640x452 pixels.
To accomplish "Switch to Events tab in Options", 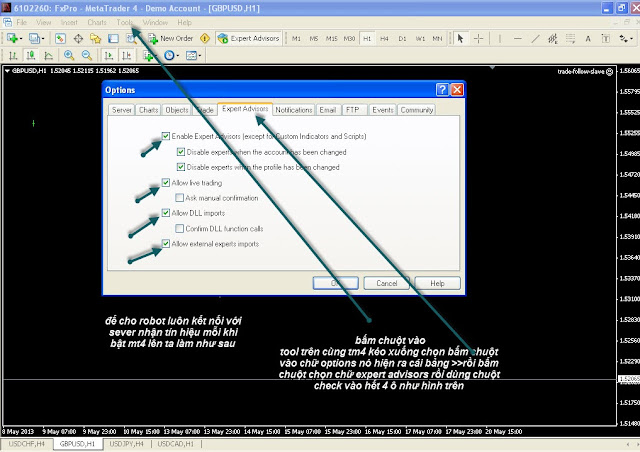I will pyautogui.click(x=382, y=110).
